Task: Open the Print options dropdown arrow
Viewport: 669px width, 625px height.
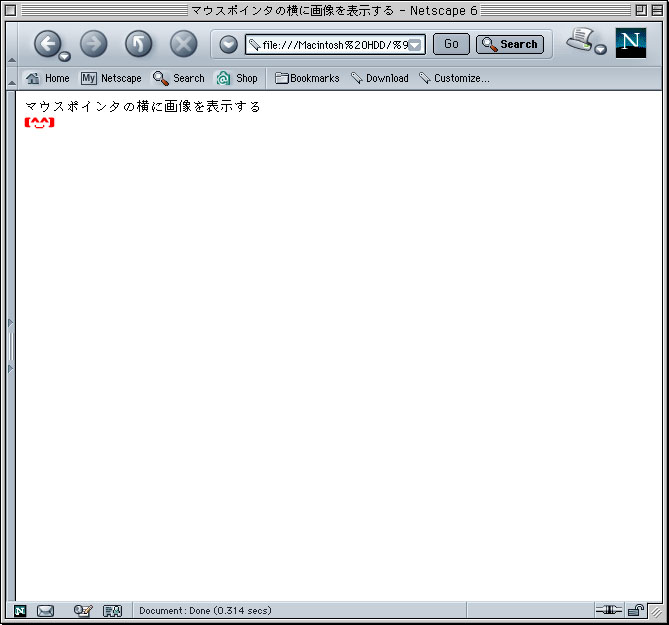Action: [601, 49]
